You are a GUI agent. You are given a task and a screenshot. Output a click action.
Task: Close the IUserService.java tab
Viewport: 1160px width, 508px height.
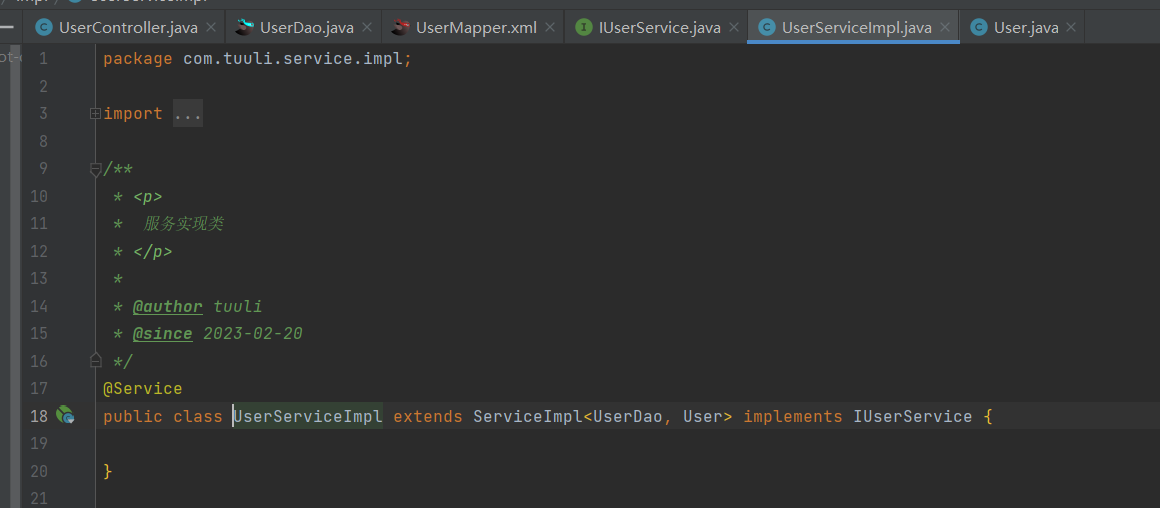pos(734,28)
